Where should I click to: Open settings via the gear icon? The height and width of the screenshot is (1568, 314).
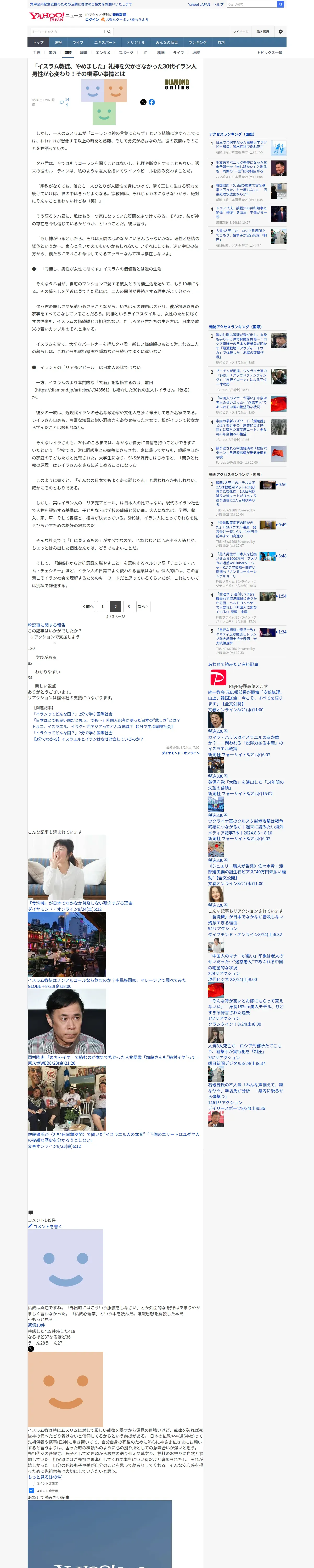pyautogui.click(x=281, y=32)
